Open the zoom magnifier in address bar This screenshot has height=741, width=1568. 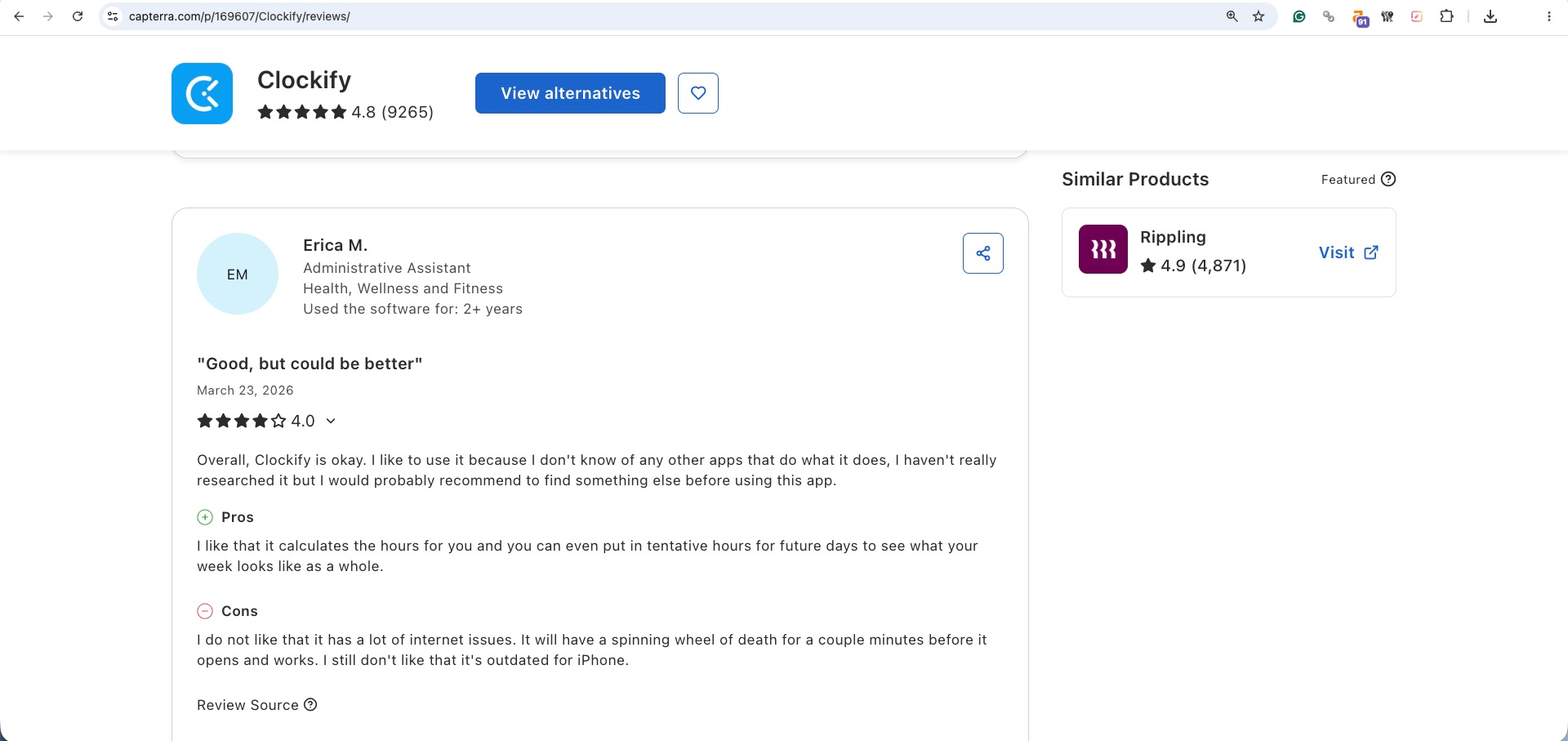pos(1232,16)
